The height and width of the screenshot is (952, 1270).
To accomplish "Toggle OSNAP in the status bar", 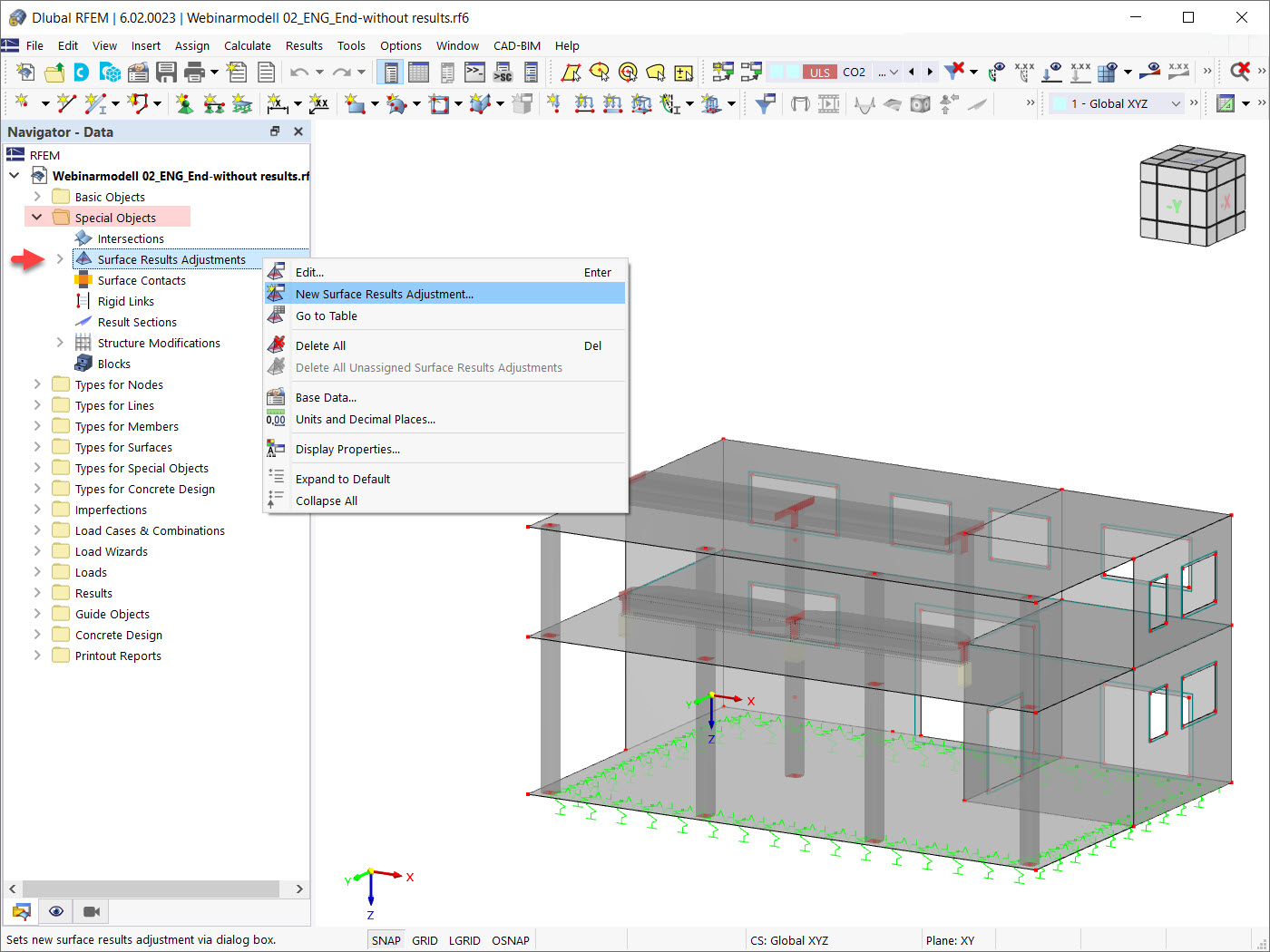I will click(510, 940).
